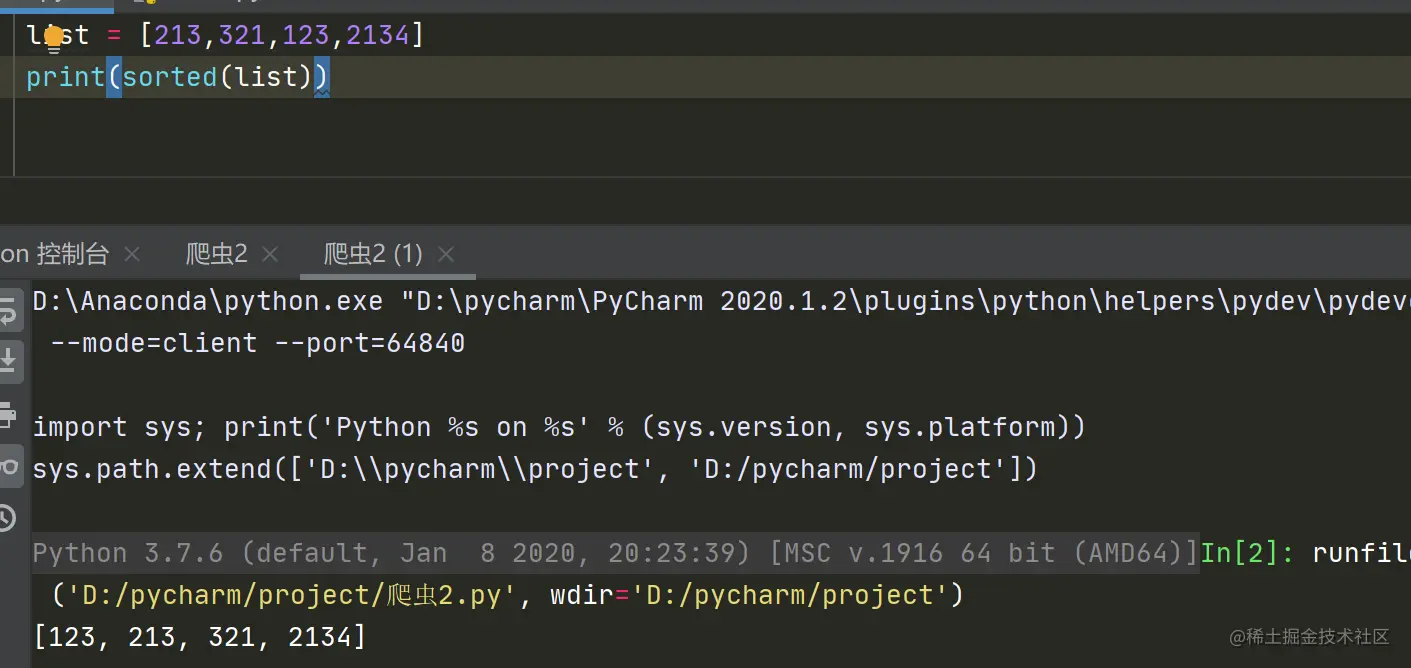Toggle soft-wrap in the console toolbar
Image resolution: width=1411 pixels, height=668 pixels.
click(8, 311)
